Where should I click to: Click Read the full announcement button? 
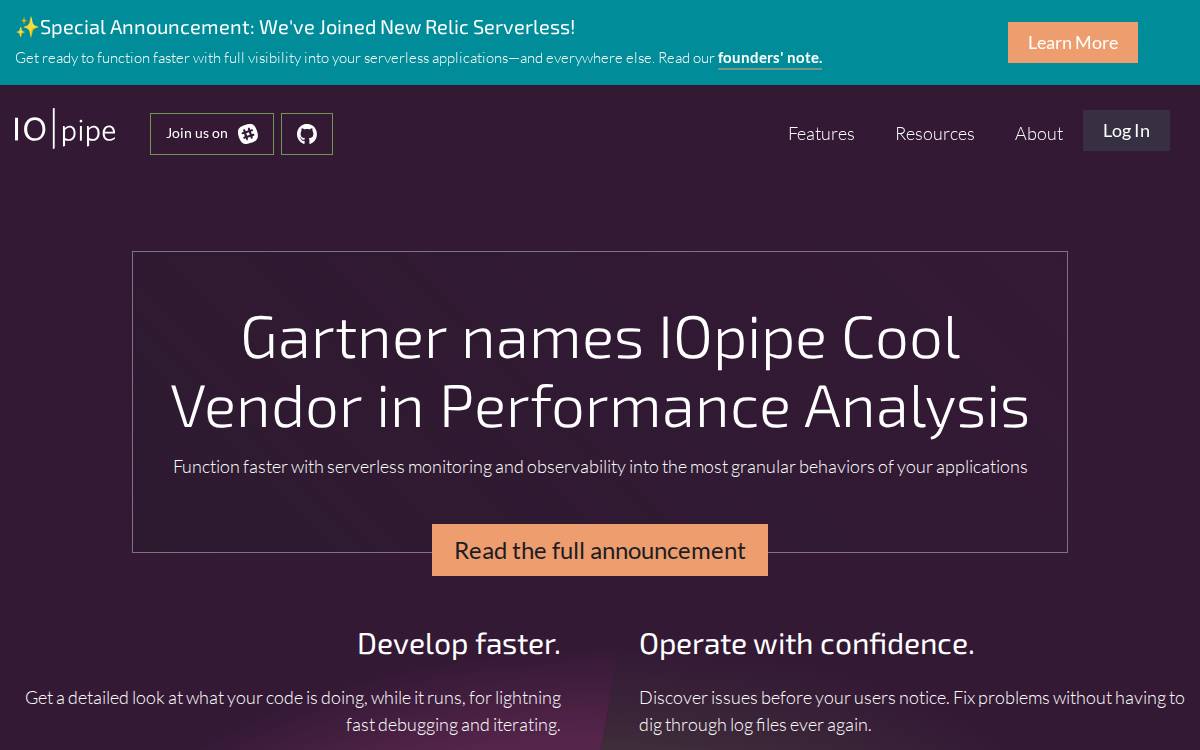tap(600, 550)
